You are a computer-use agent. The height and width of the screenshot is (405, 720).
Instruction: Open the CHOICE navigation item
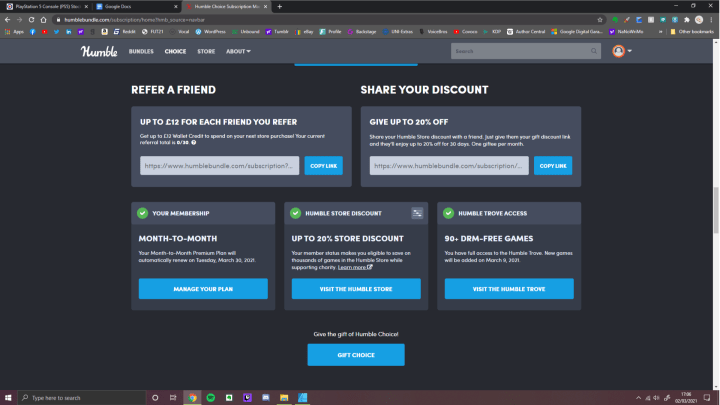click(x=175, y=51)
